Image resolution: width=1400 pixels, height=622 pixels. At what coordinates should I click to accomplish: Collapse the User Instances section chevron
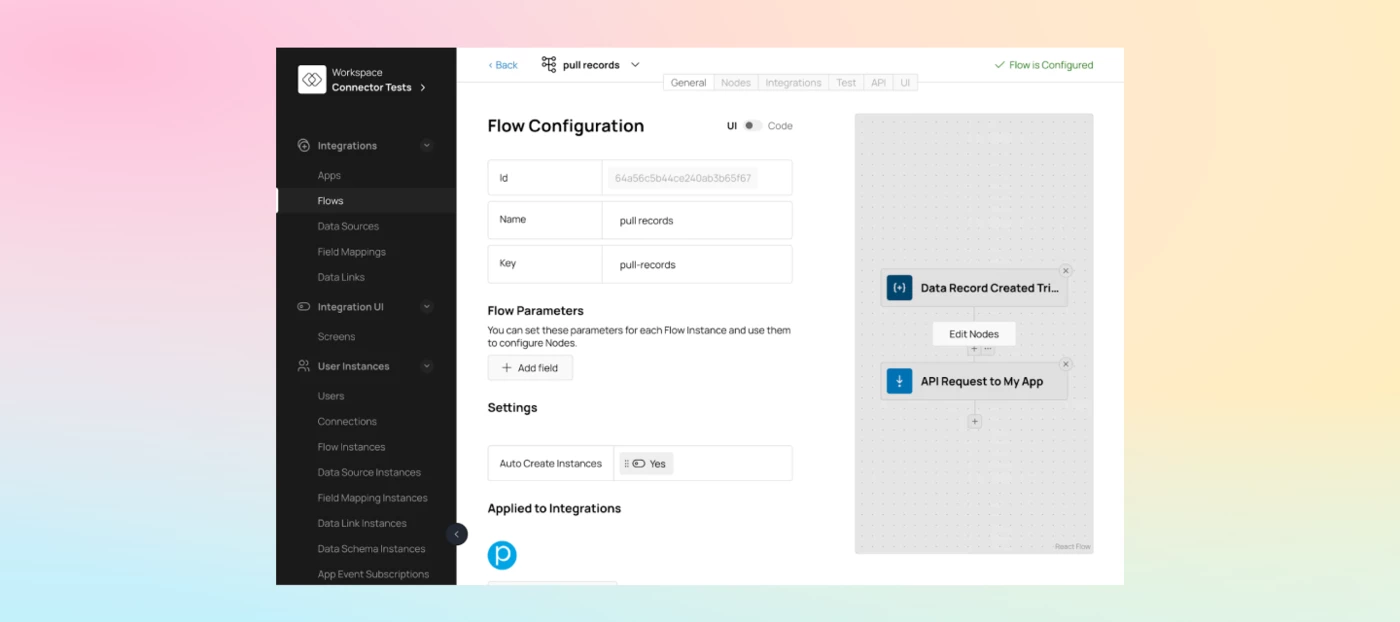pyautogui.click(x=427, y=366)
